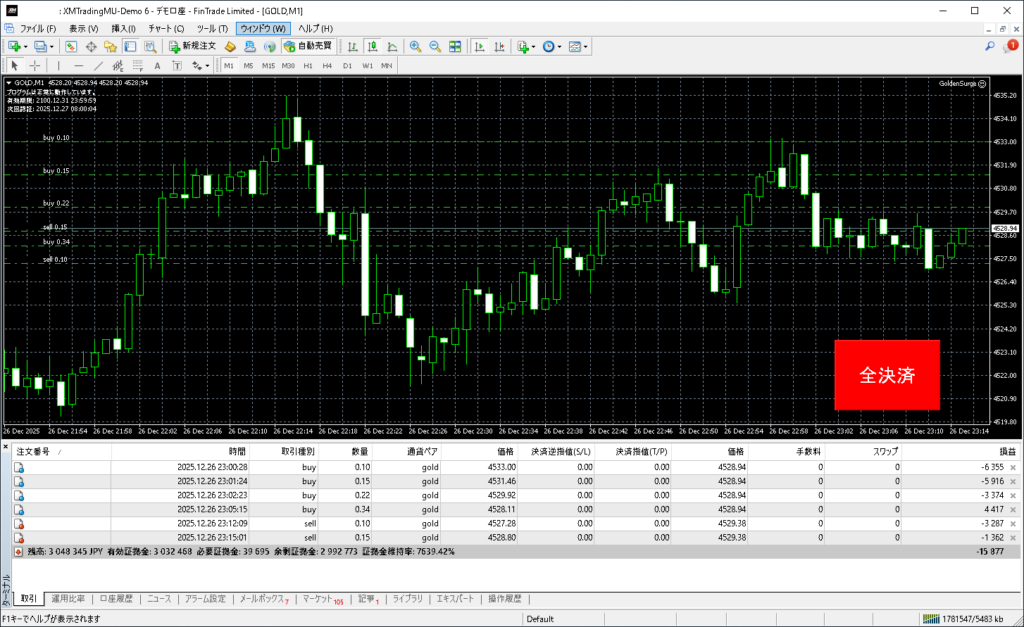1024x627 pixels.
Task: Select the vertical line drawing tool
Action: 60,65
